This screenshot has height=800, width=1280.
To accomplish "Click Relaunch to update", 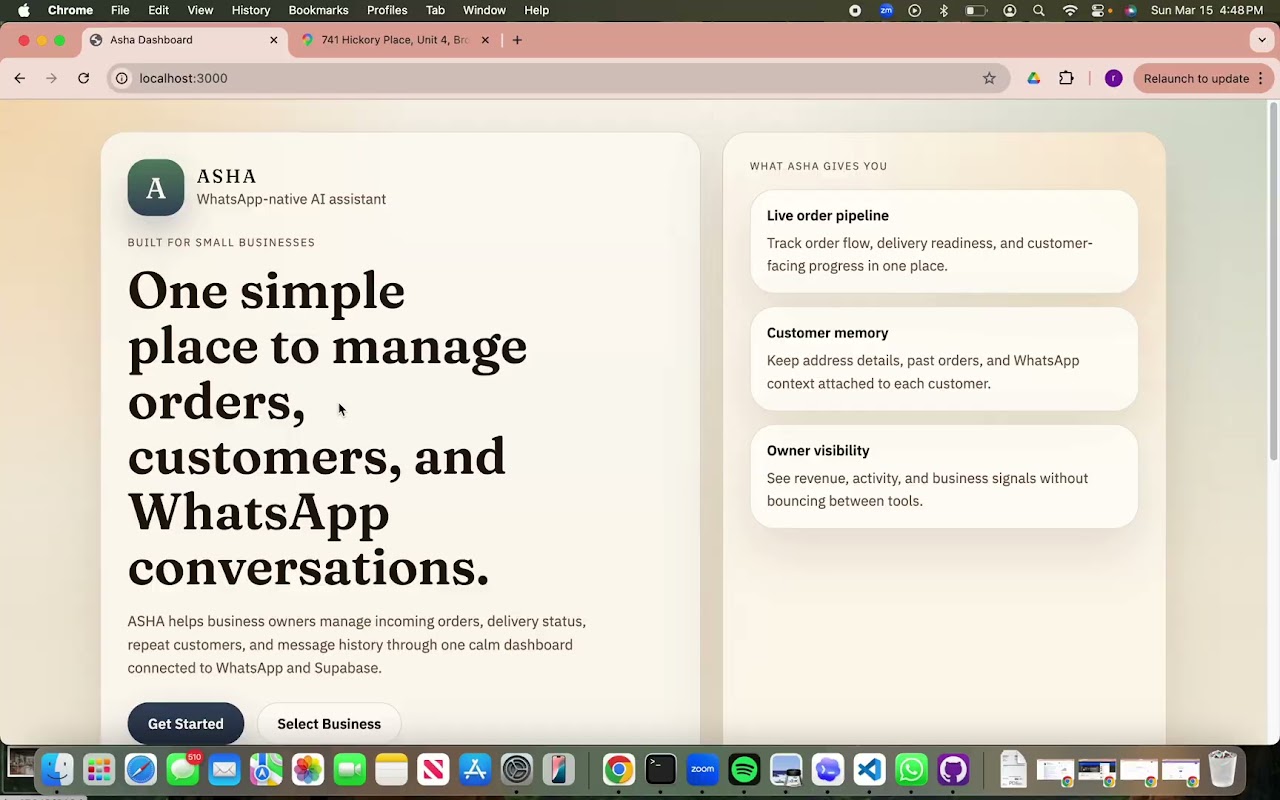I will tap(1196, 78).
